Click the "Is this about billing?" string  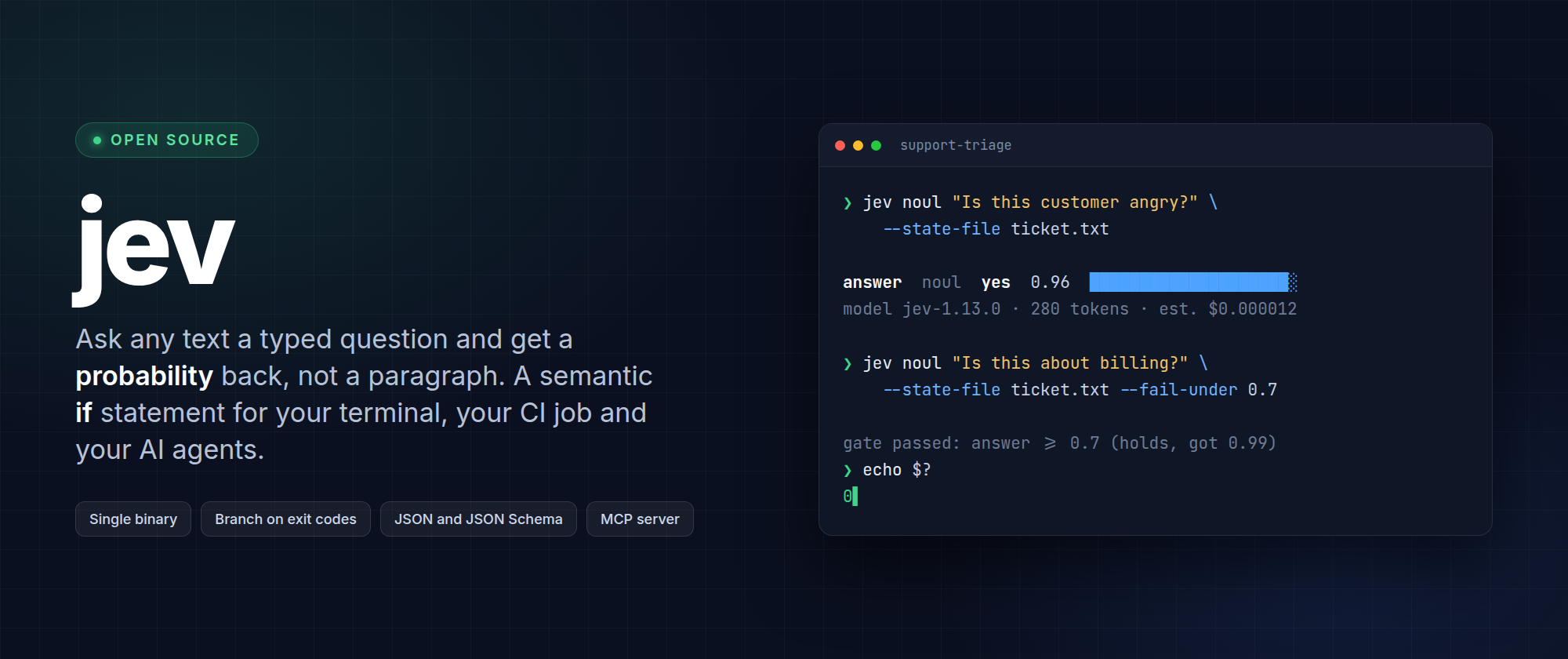point(1070,363)
